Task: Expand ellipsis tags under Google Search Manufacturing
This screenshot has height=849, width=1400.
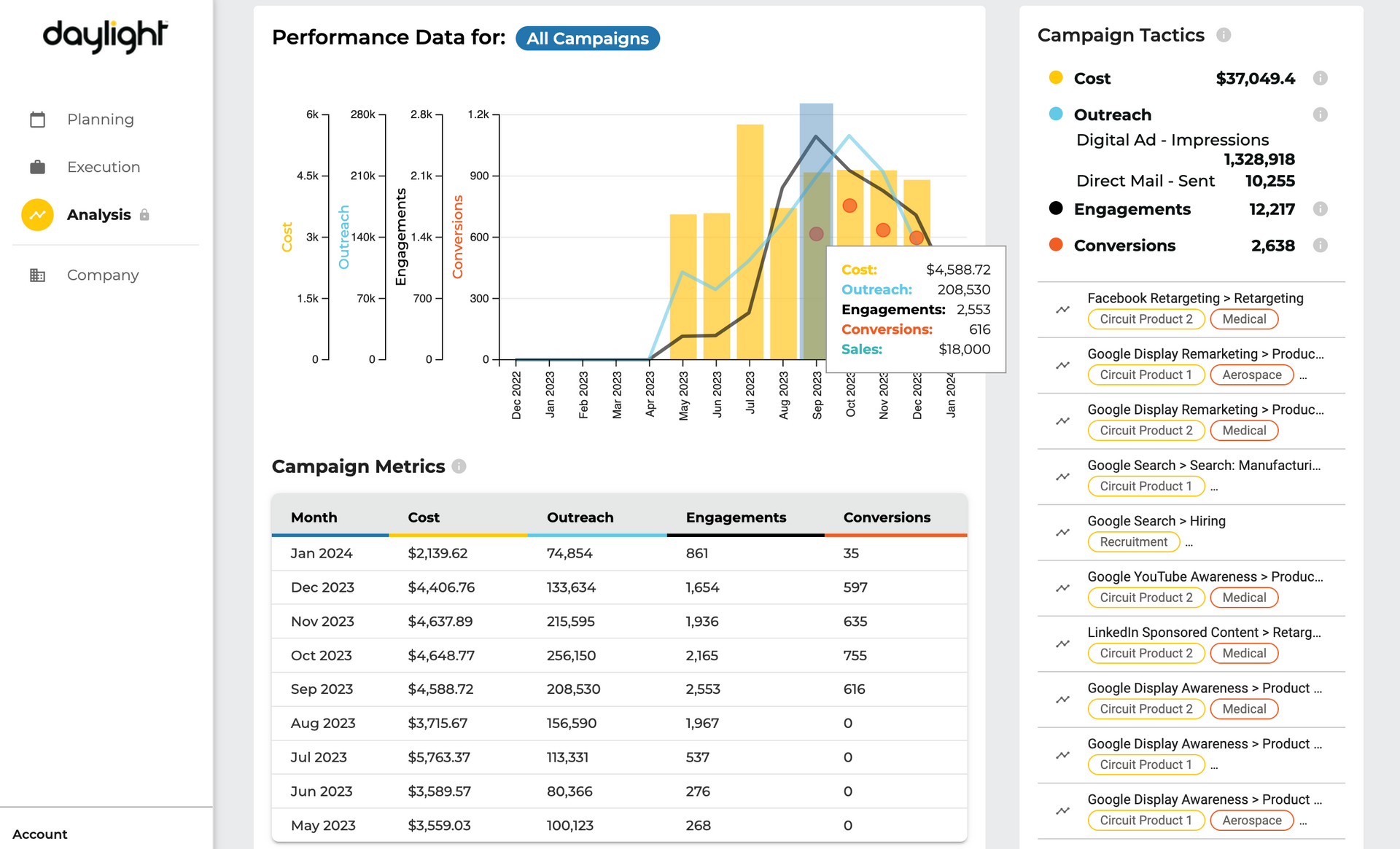Action: [1214, 488]
